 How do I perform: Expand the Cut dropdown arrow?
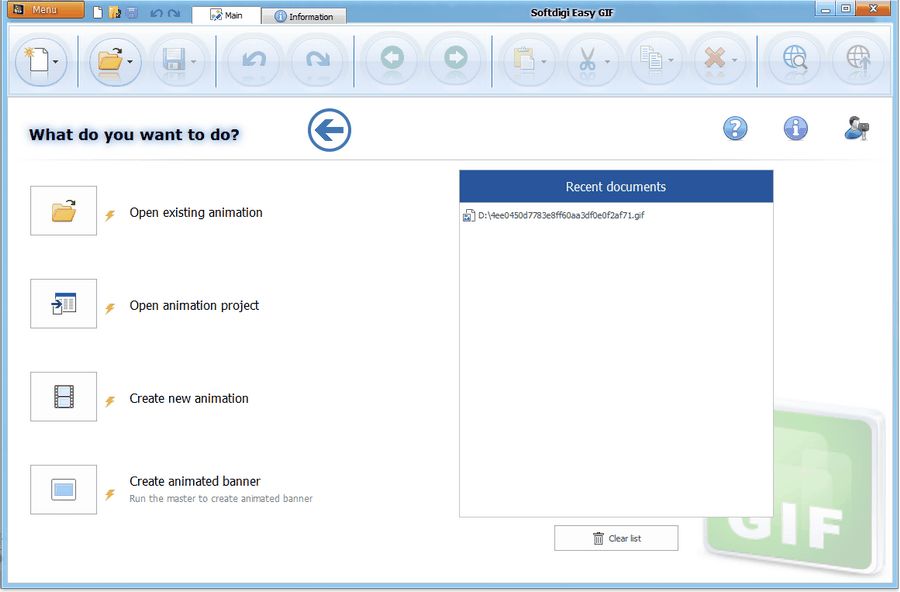[x=607, y=61]
